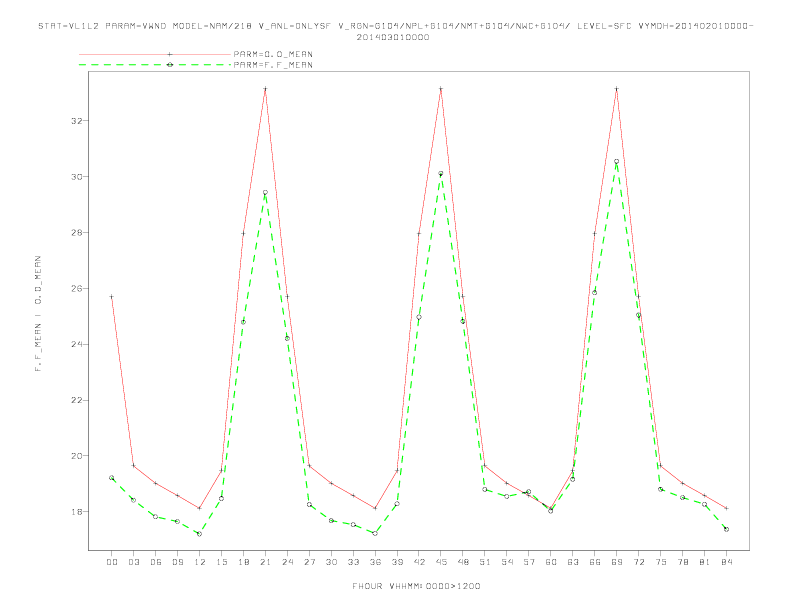
Task: Click x-axis forecast hour label 51
Action: point(485,562)
